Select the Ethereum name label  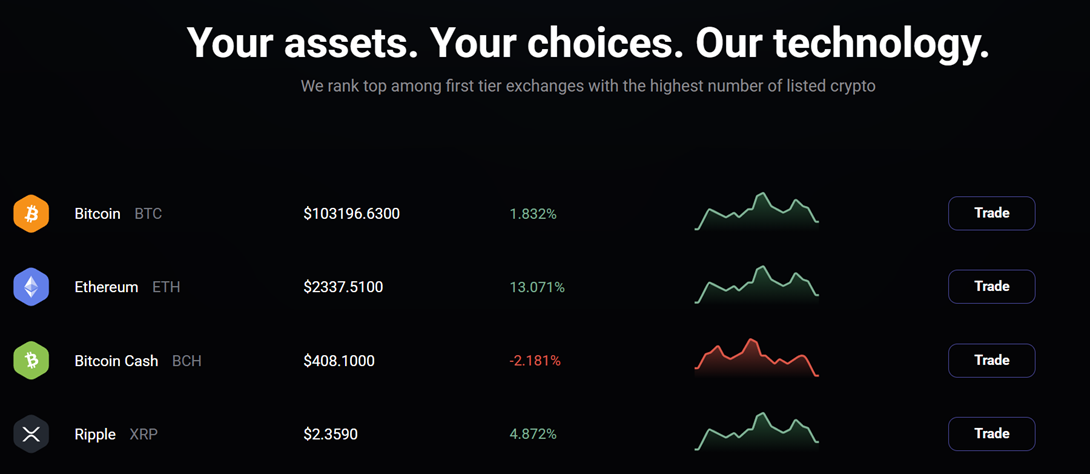106,287
